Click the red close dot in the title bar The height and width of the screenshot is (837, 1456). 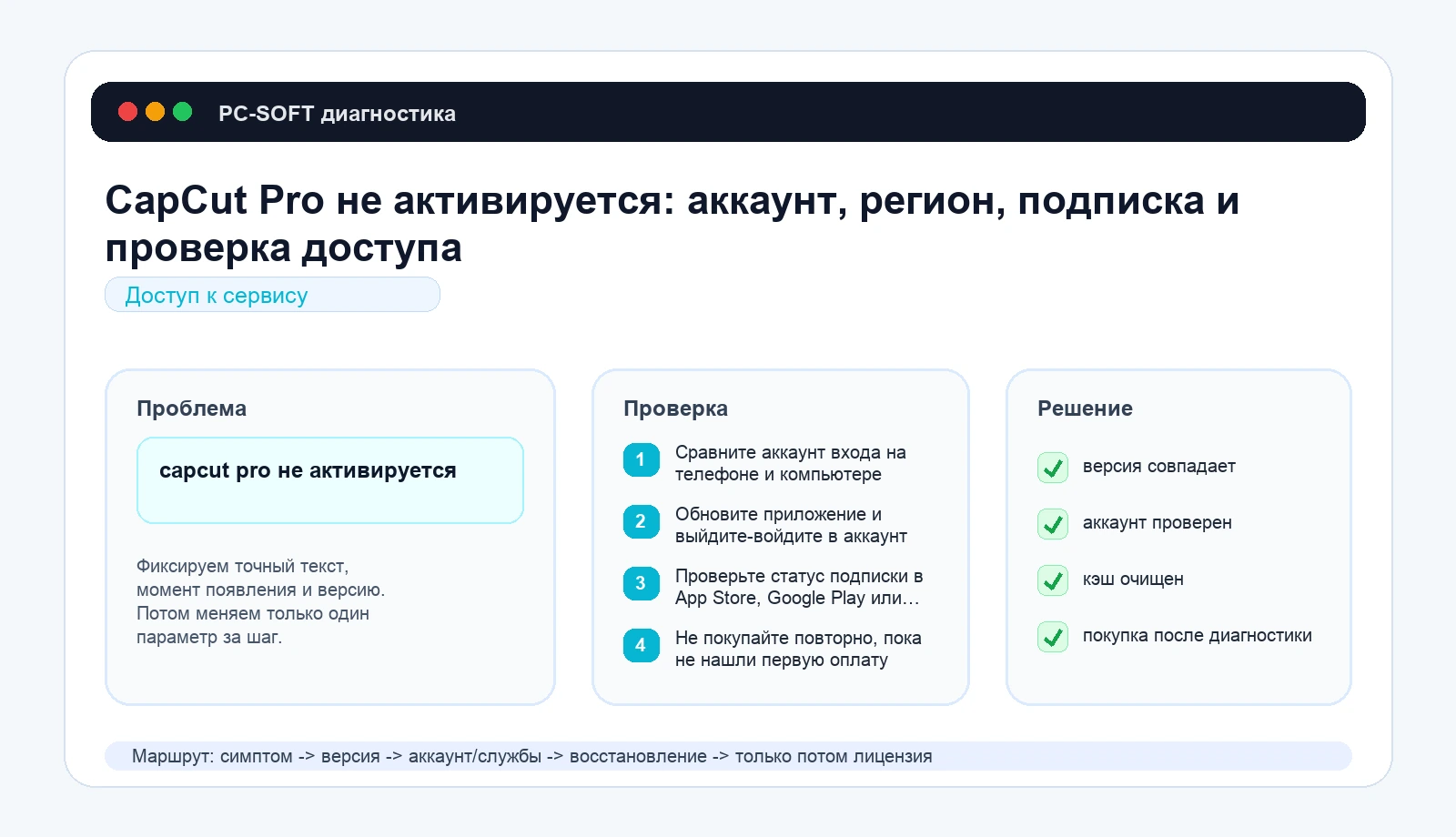(128, 112)
